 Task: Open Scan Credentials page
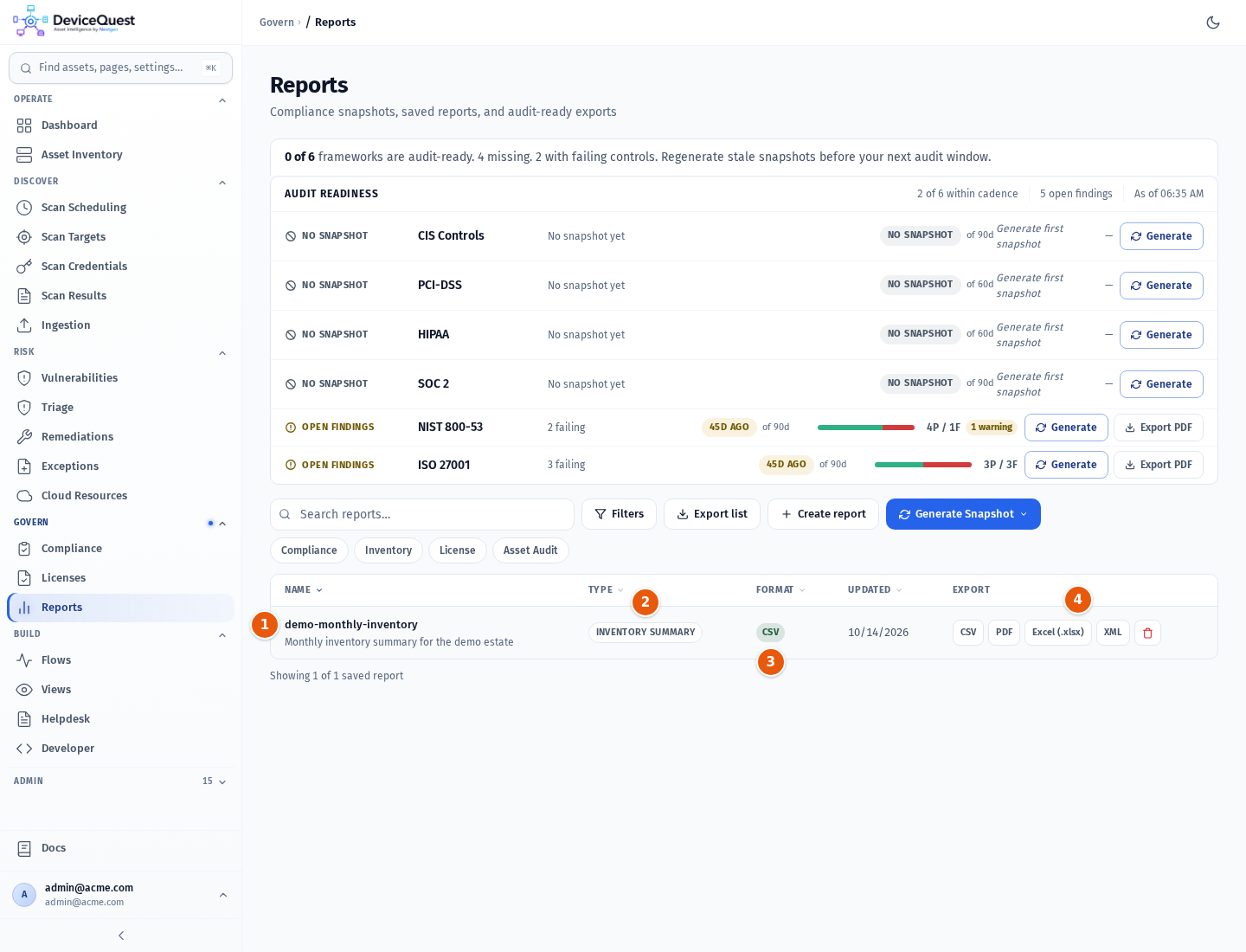pos(120,267)
